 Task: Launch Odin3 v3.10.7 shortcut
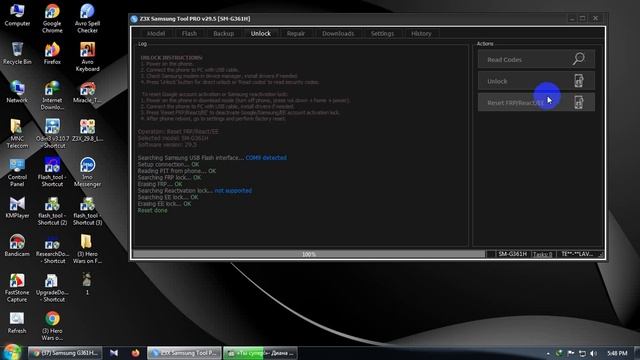(52, 134)
